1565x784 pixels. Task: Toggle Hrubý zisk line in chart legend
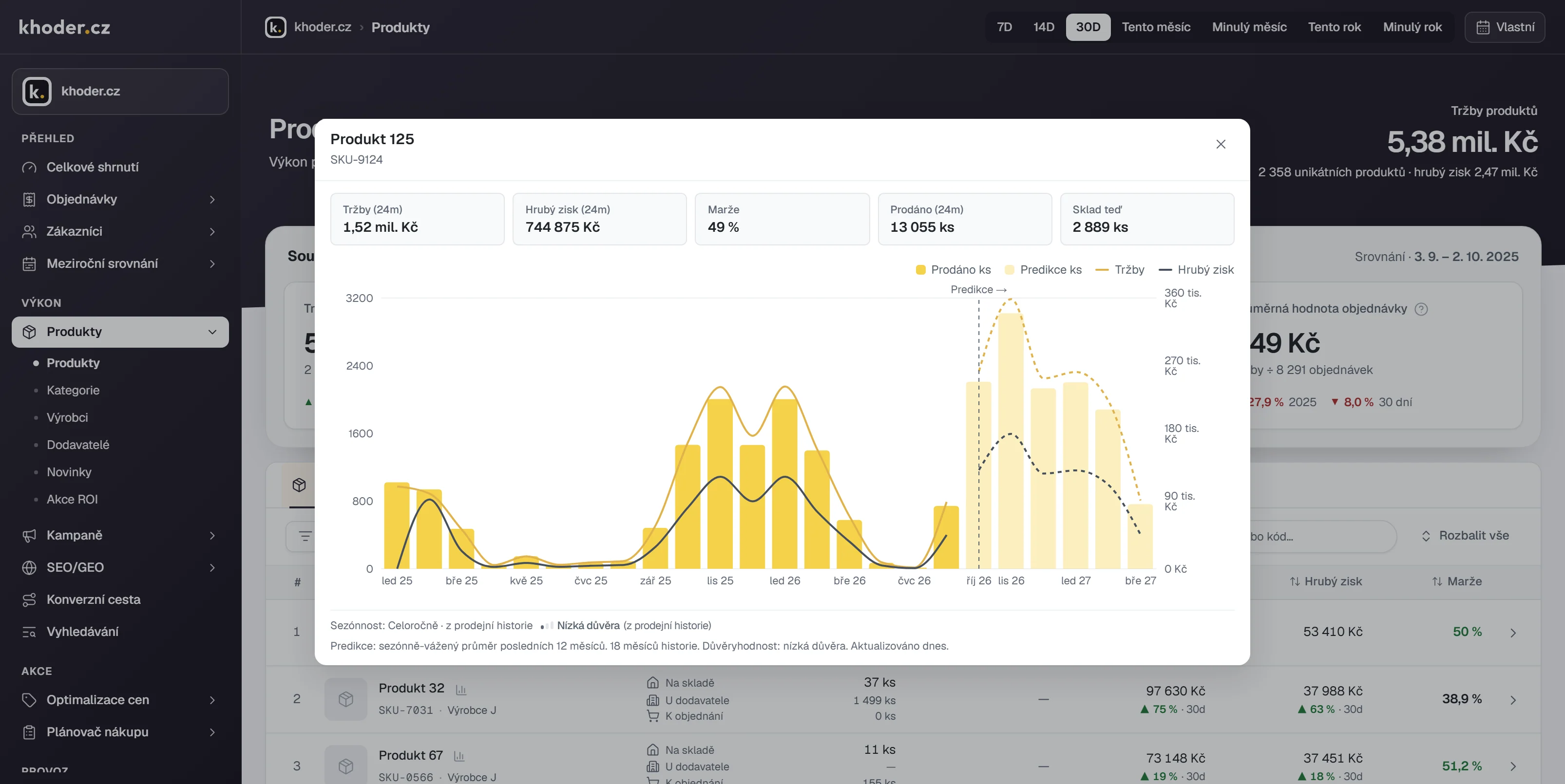coord(1196,270)
